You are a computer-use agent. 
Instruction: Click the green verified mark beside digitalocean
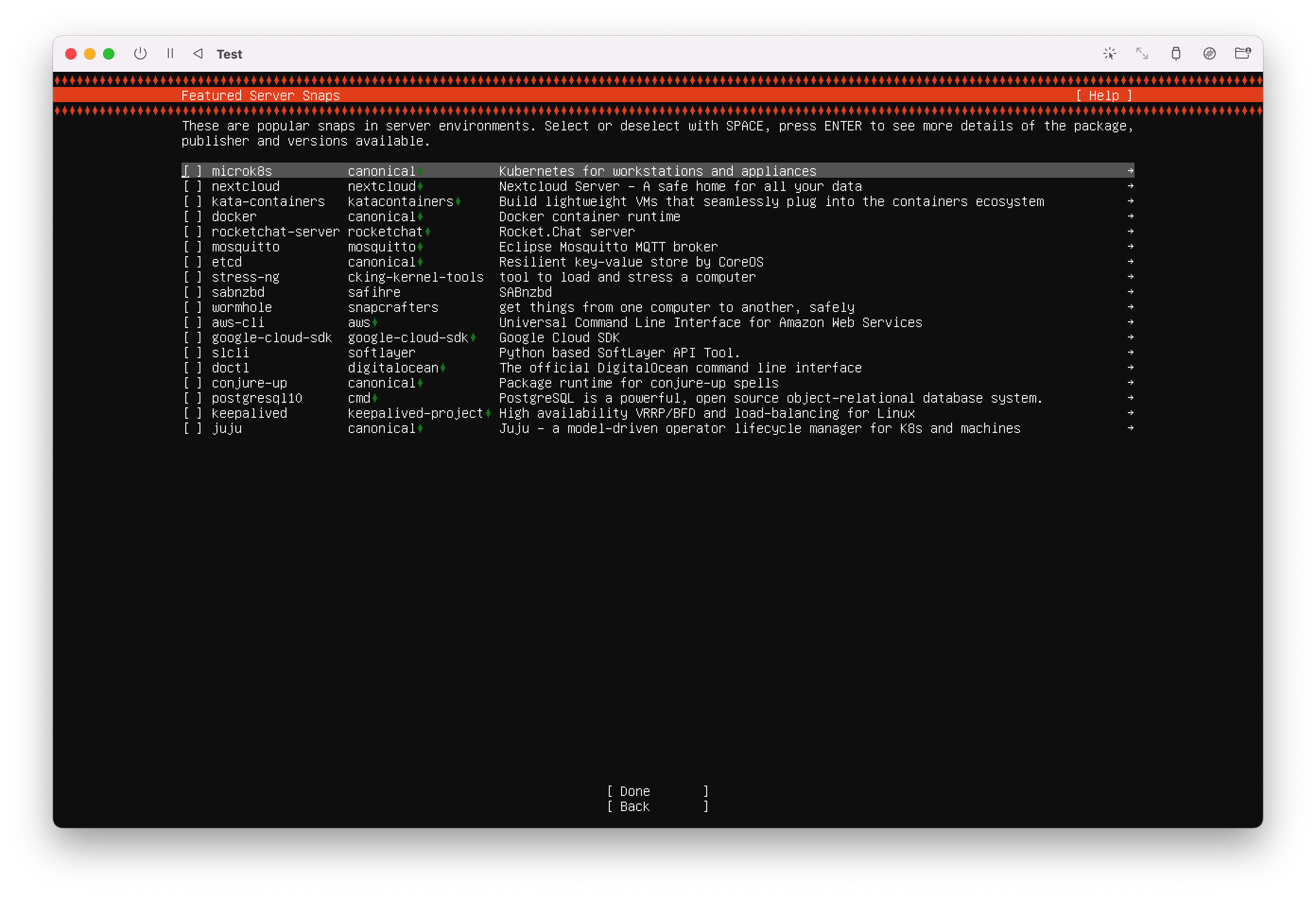tap(443, 368)
